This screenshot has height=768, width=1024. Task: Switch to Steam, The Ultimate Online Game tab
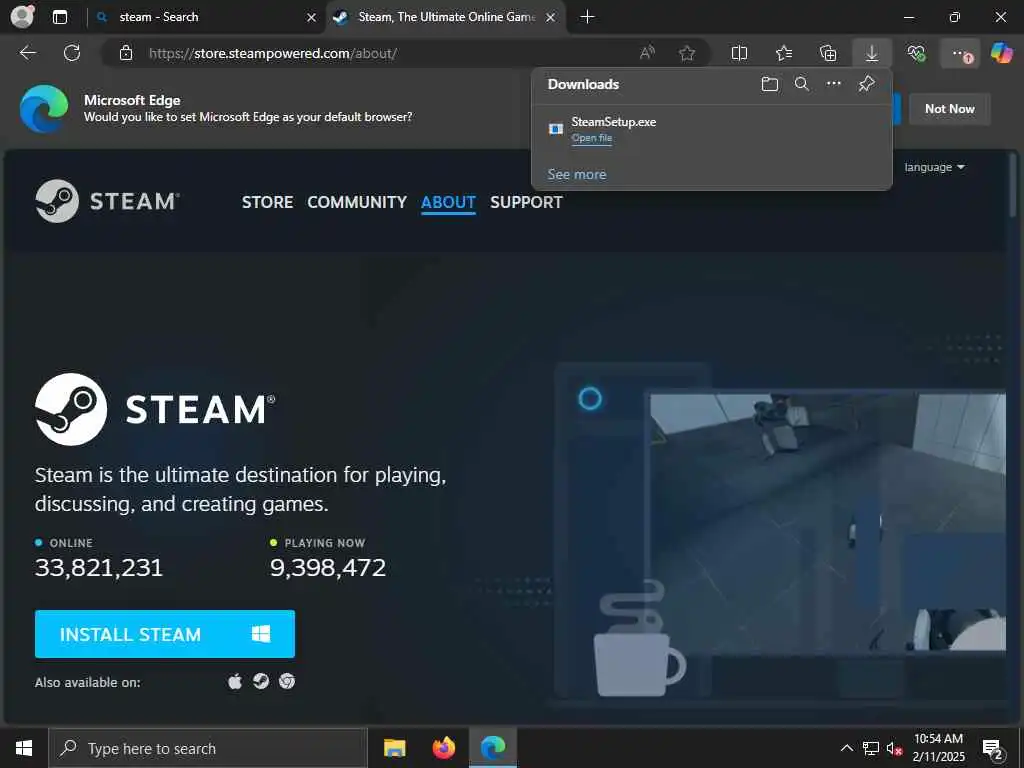coord(446,17)
